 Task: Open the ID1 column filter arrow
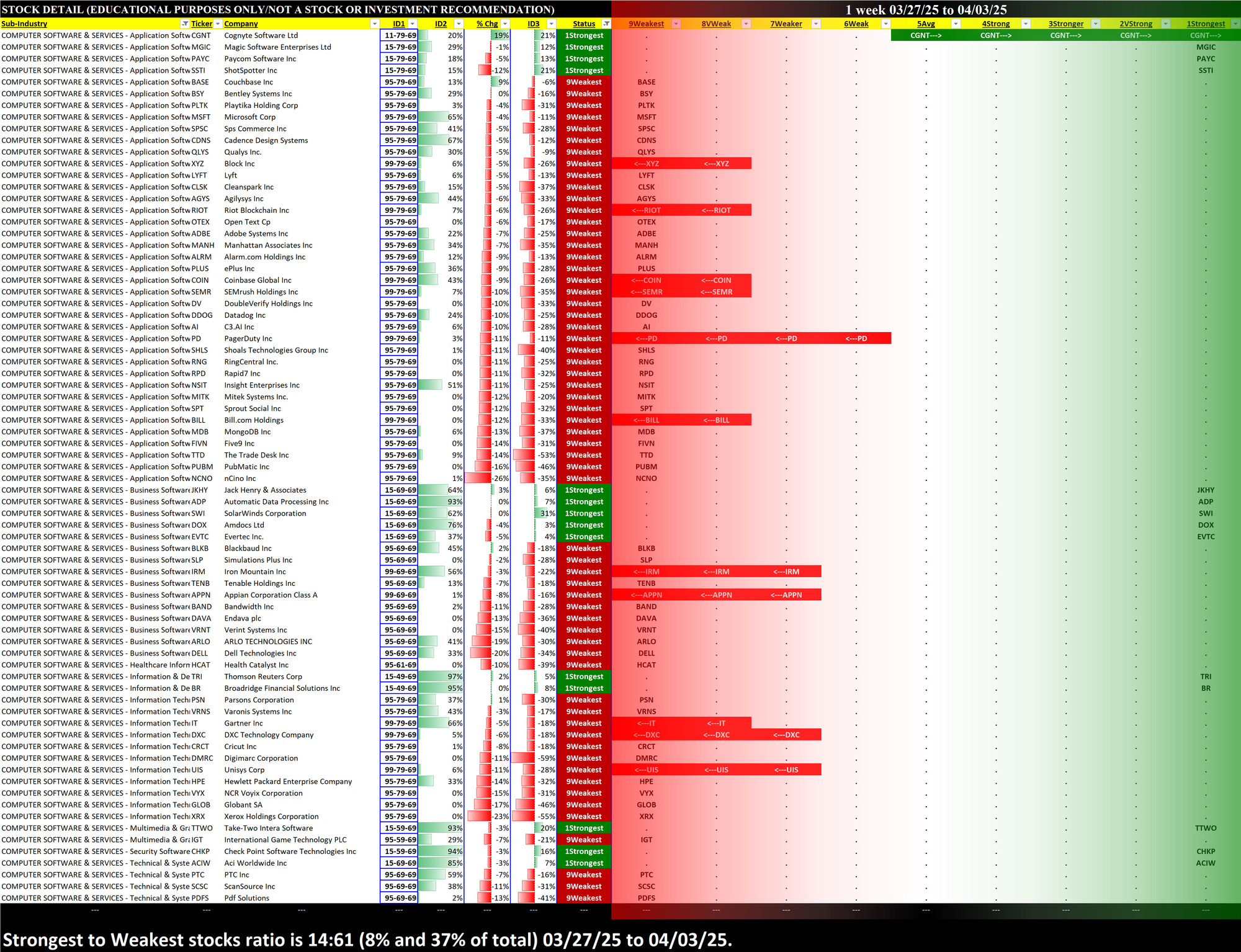412,24
